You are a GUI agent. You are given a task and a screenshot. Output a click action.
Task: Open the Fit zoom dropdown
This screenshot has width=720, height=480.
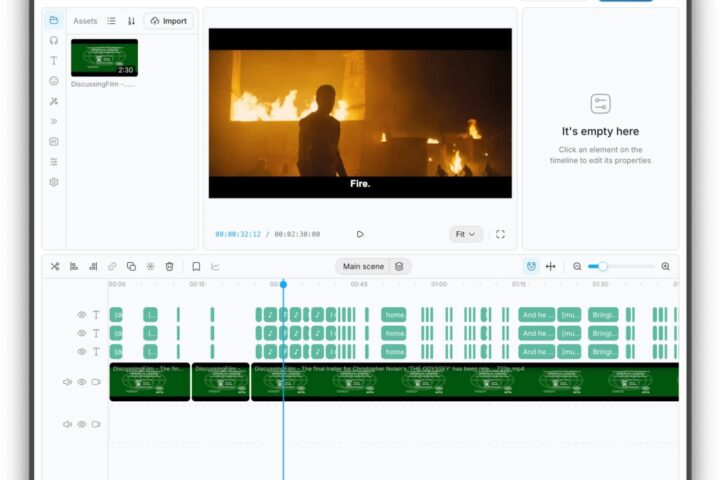(466, 234)
